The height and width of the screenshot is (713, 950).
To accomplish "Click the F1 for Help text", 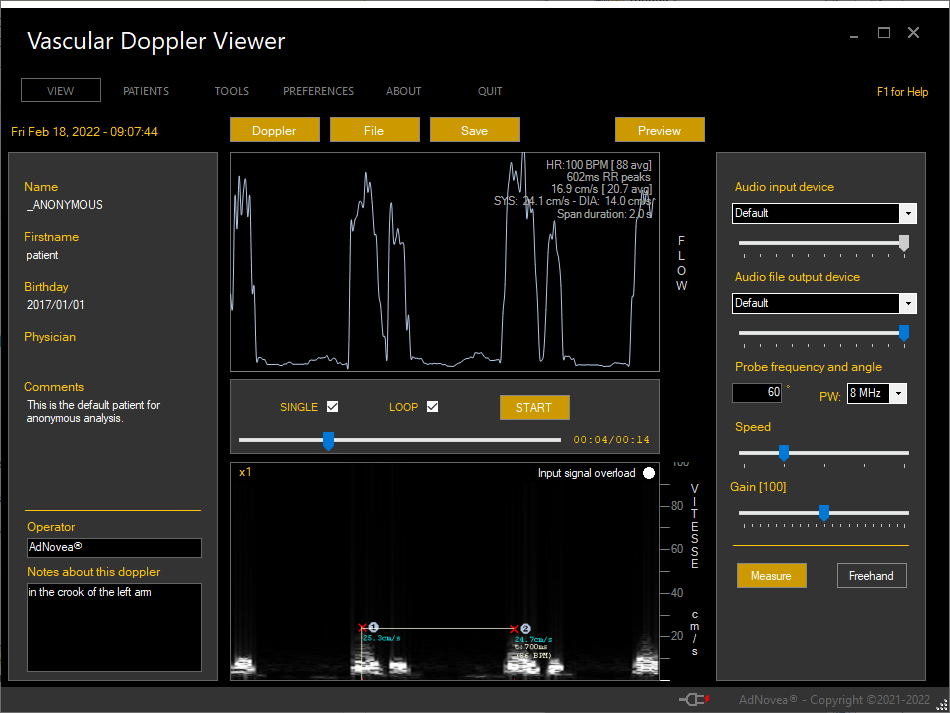I will click(902, 92).
